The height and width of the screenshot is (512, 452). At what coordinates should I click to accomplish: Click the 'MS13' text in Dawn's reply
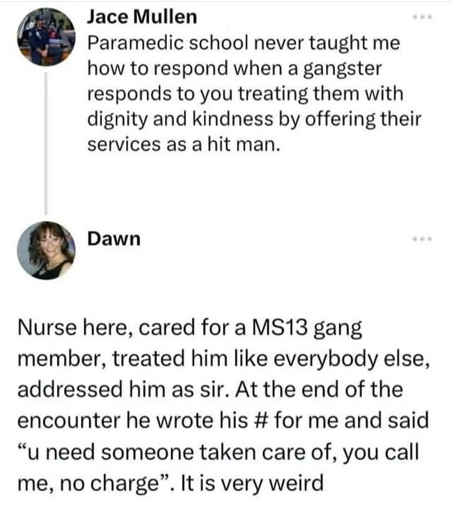(280, 327)
